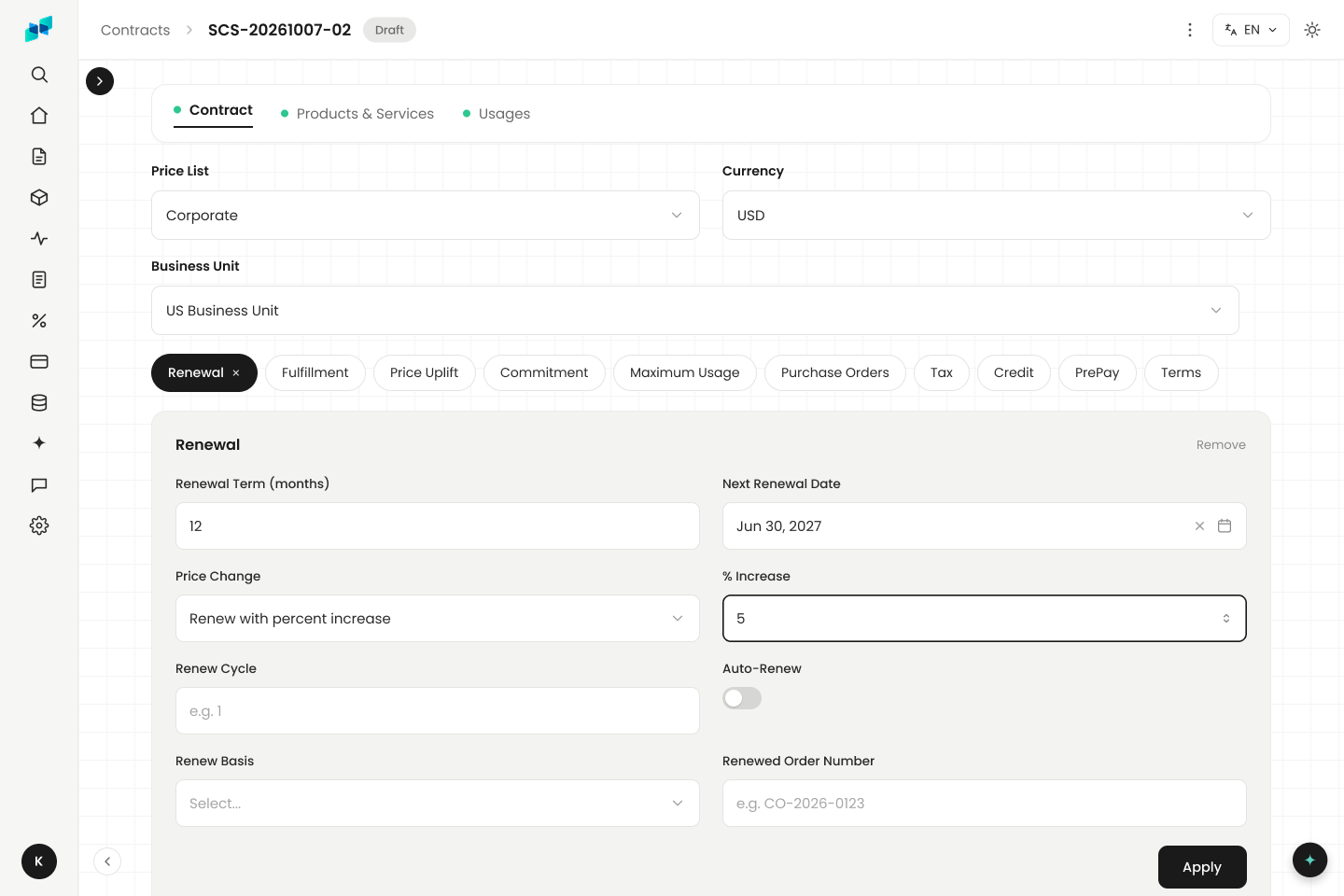1344x896 pixels.
Task: Select the Price Uplift chip
Action: 425,373
